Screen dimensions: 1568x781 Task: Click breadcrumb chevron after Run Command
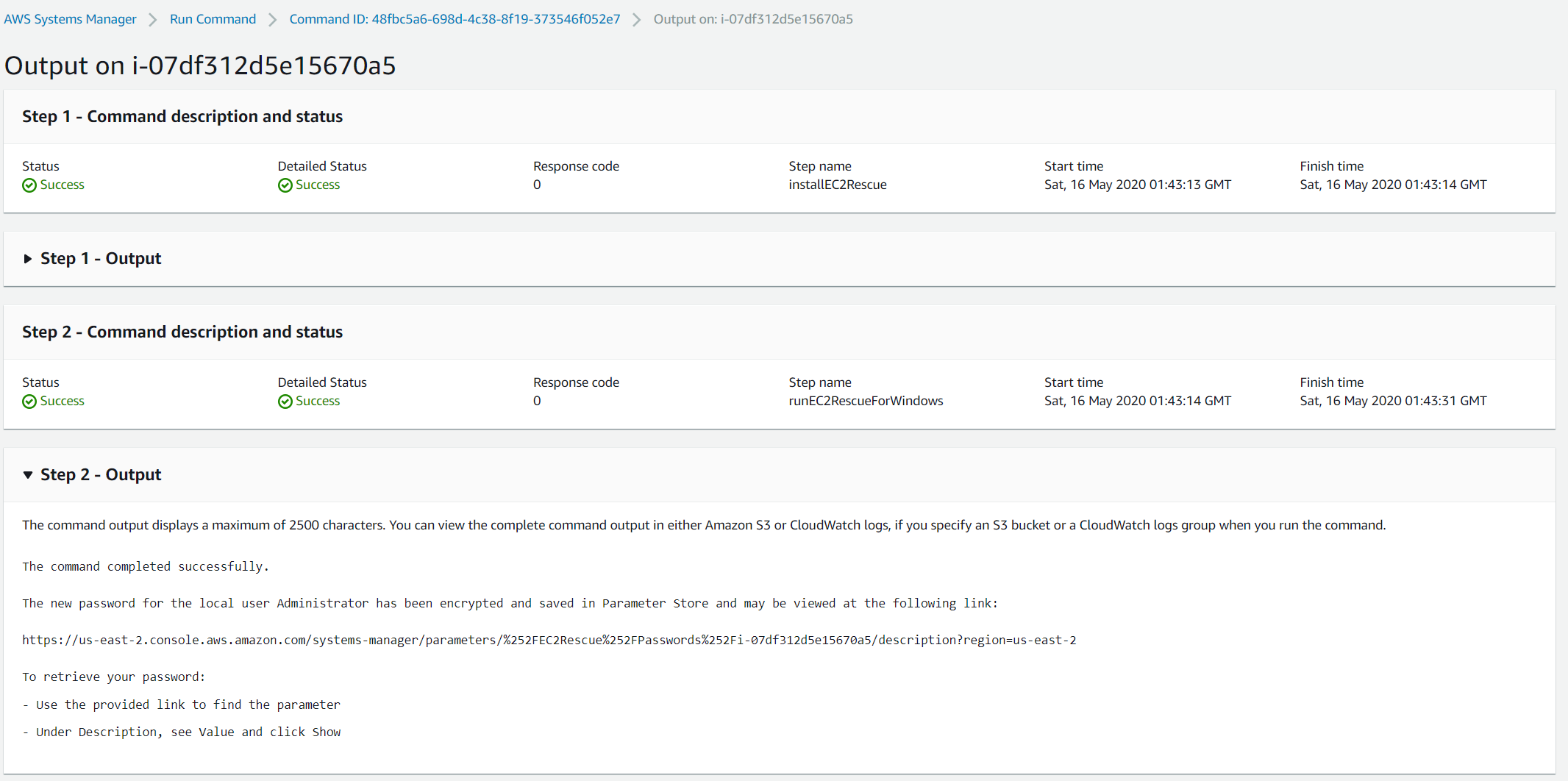(x=273, y=20)
